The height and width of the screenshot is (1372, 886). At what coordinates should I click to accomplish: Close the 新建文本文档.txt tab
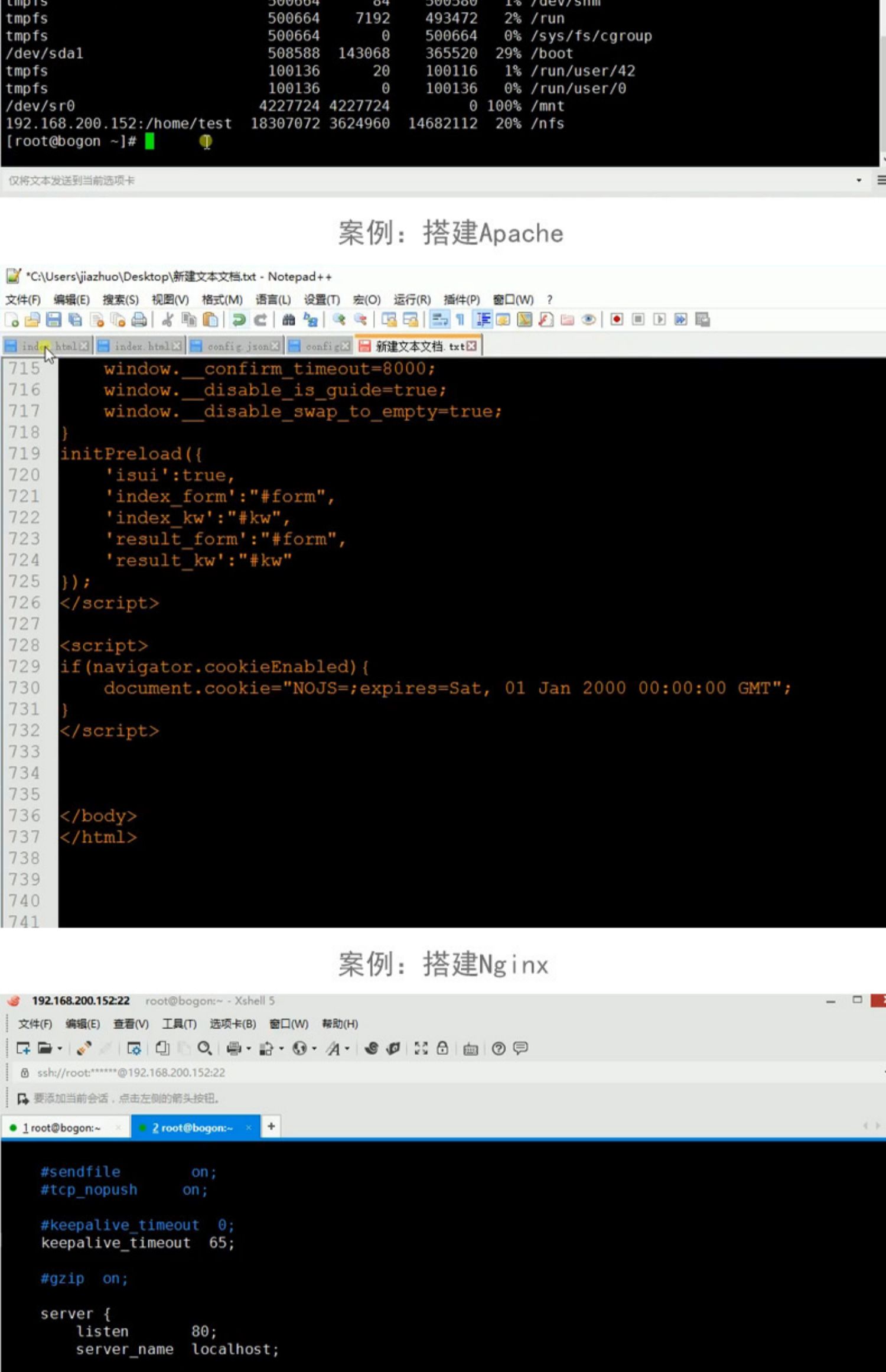[471, 346]
